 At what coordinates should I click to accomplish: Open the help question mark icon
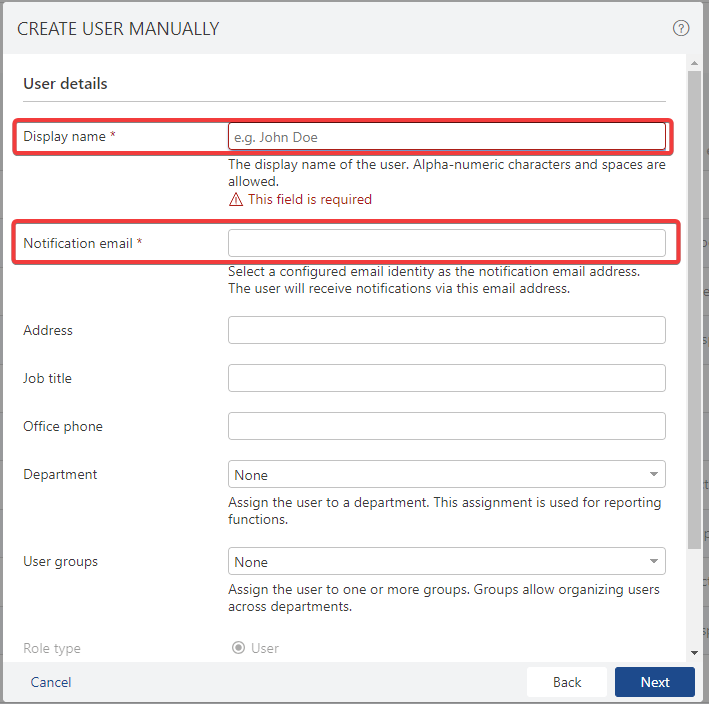click(681, 28)
